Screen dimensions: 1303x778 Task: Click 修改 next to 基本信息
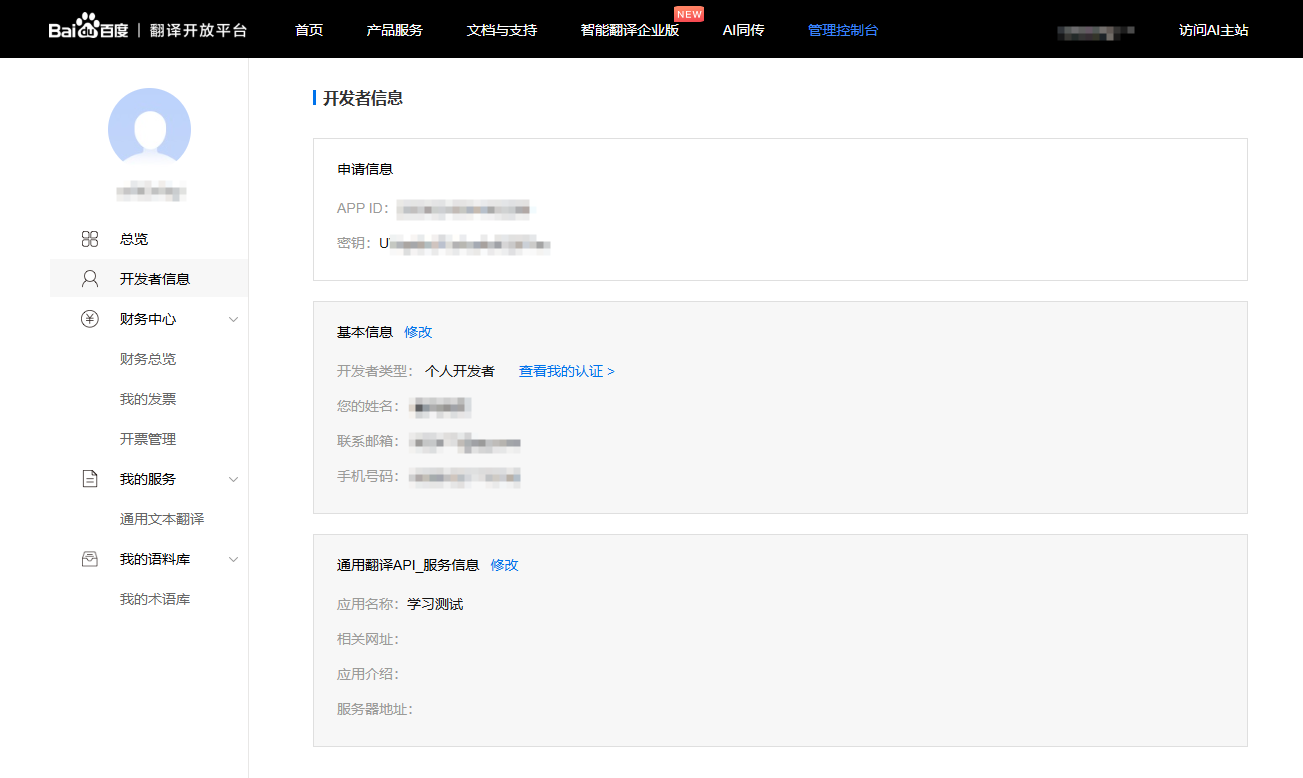coord(418,332)
